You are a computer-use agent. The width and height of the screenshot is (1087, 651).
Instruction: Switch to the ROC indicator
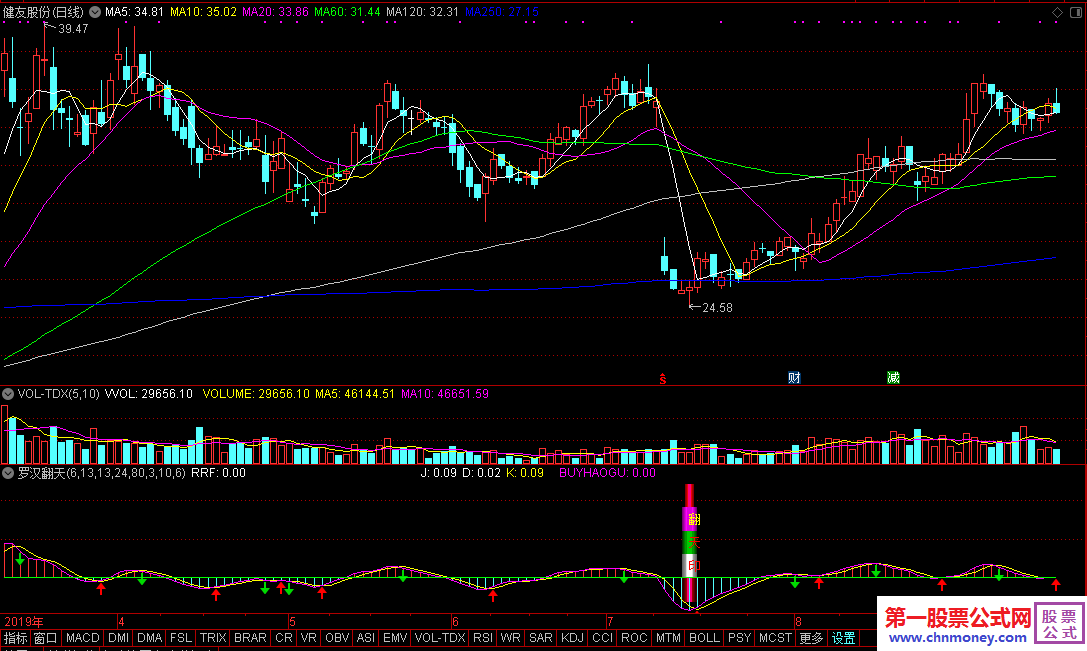(634, 638)
